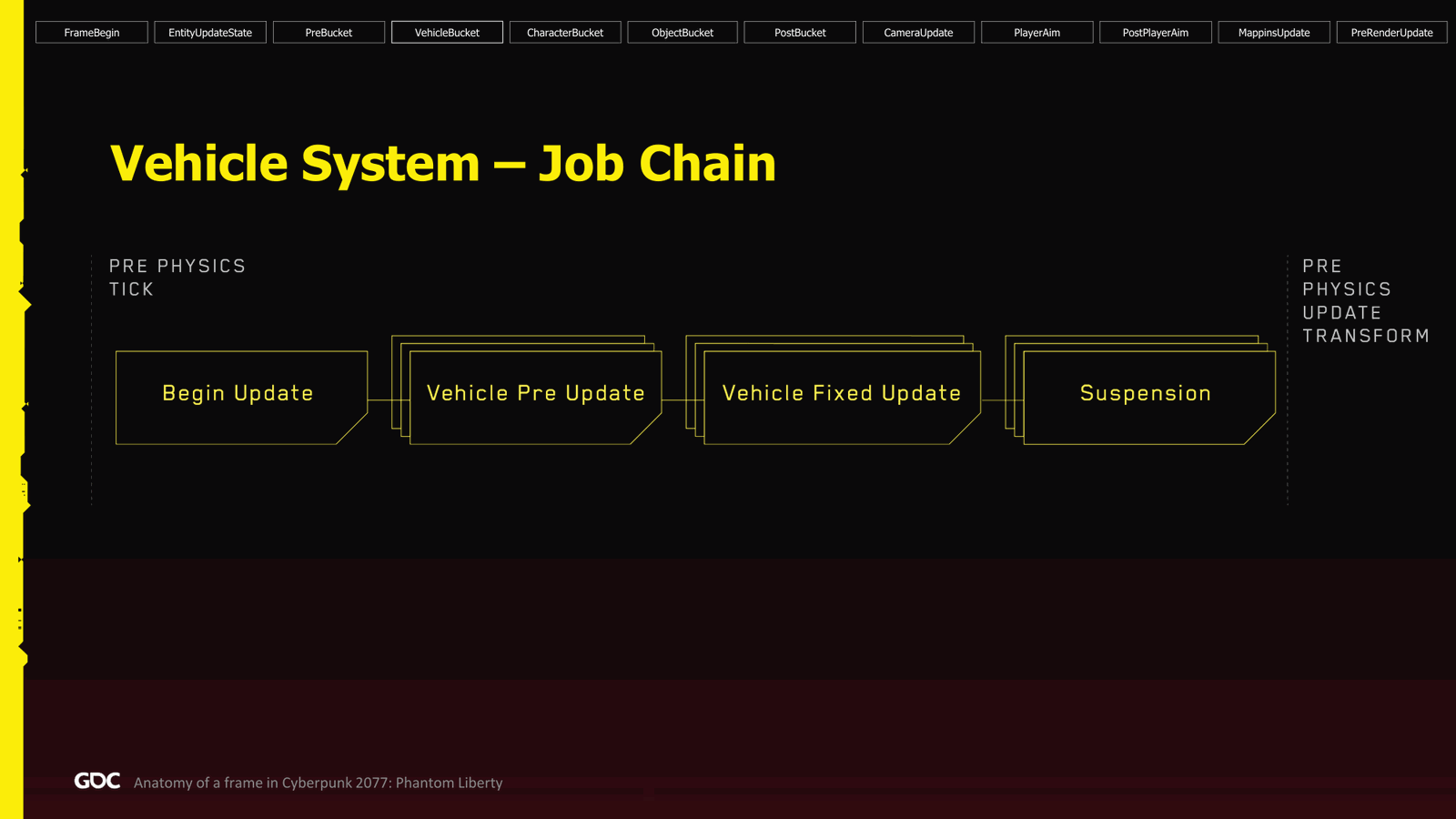The image size is (1456, 819).
Task: Click the Begin Update job box
Action: click(x=241, y=398)
